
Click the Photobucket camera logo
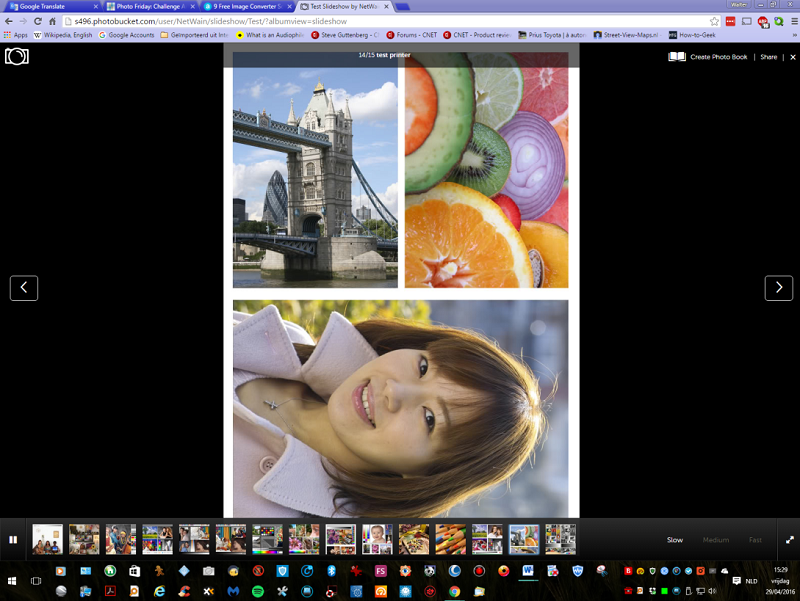(x=17, y=56)
